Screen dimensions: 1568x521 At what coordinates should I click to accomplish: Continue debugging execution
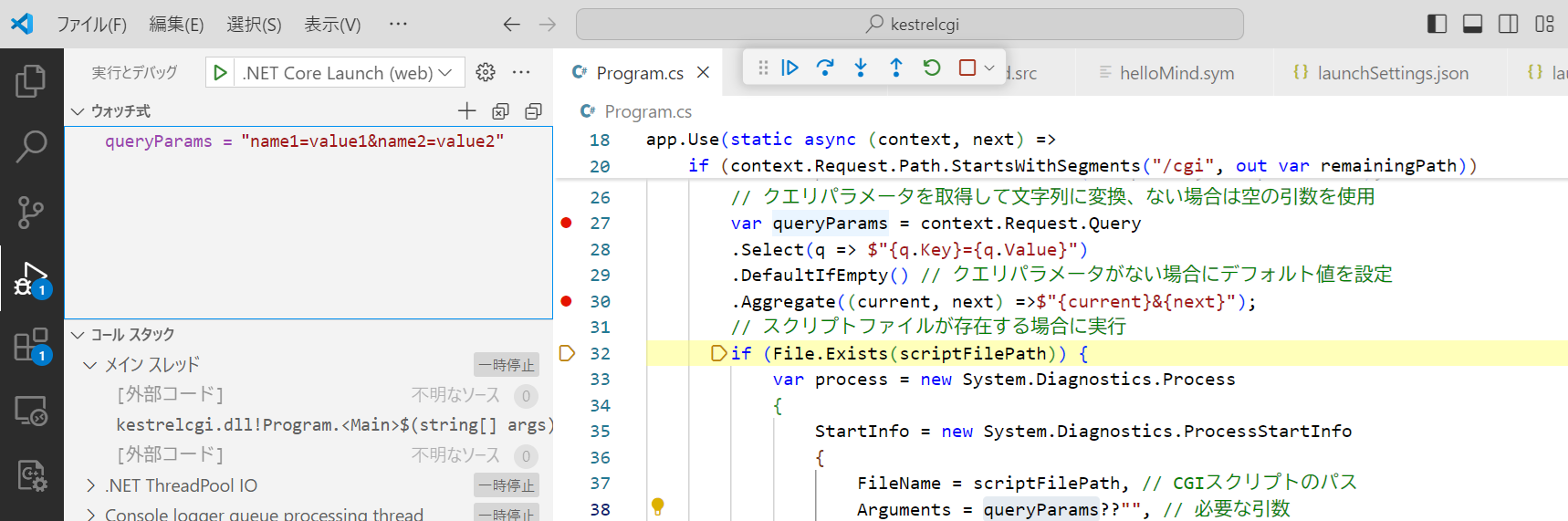coord(790,68)
